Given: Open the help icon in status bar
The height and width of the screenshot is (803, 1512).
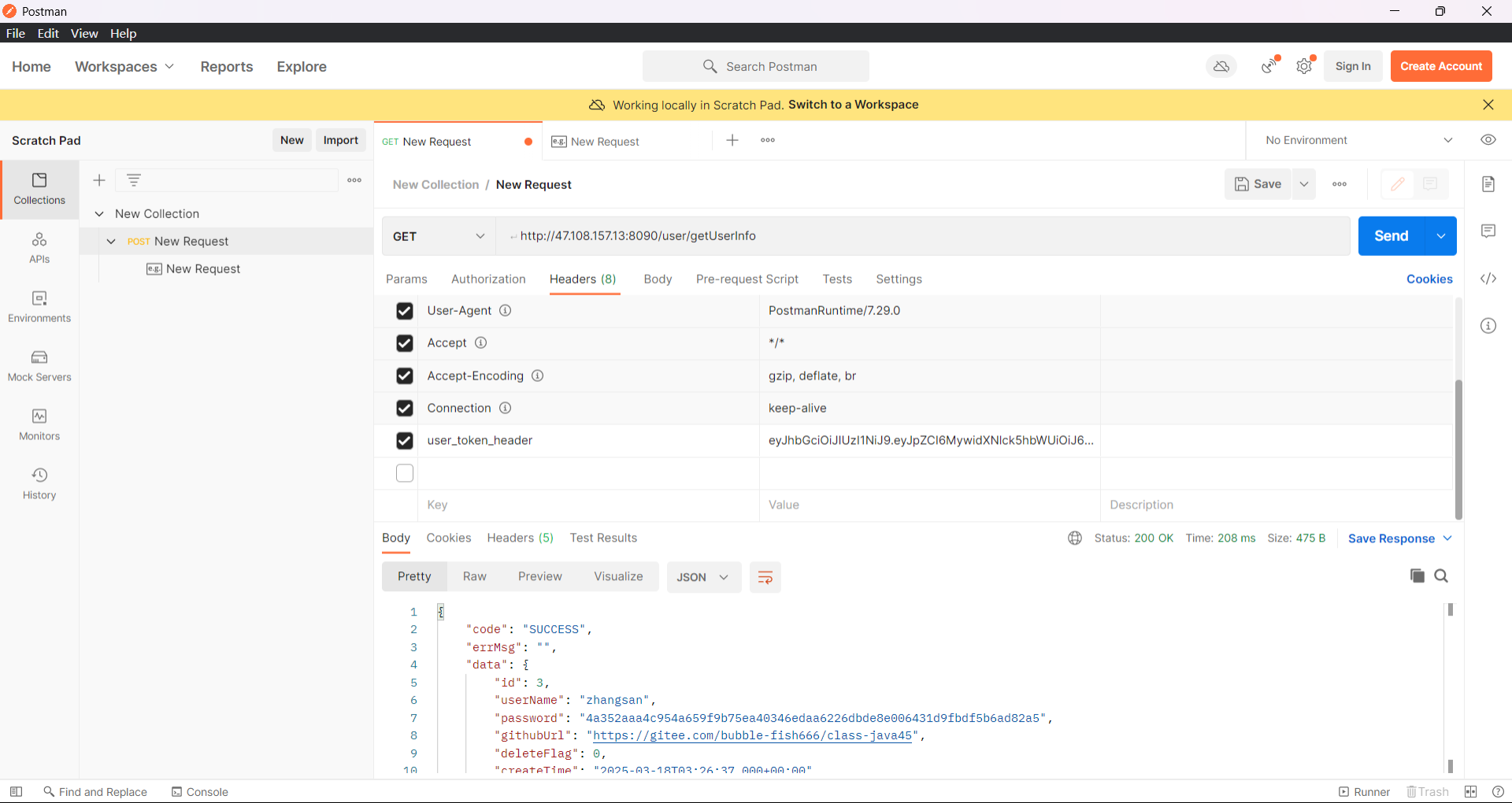Looking at the screenshot, I should click(1498, 791).
